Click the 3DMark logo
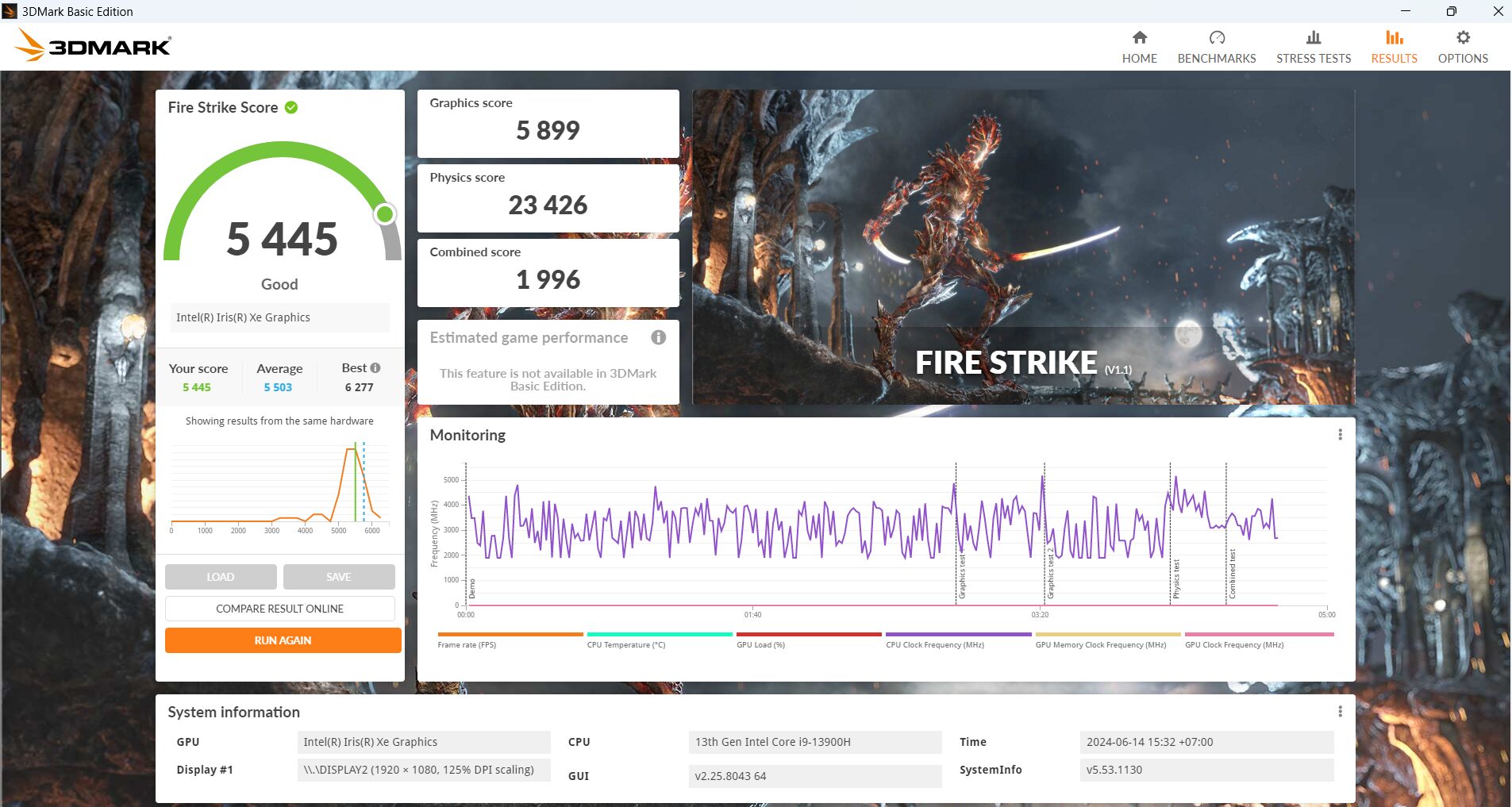The image size is (1512, 807). [x=93, y=45]
